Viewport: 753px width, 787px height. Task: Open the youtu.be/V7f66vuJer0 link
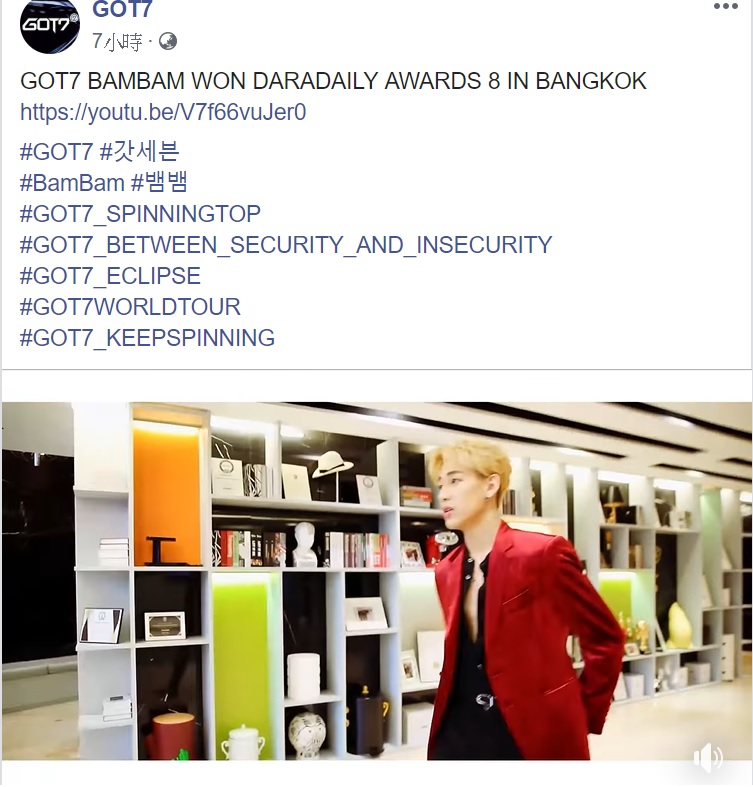coord(163,112)
